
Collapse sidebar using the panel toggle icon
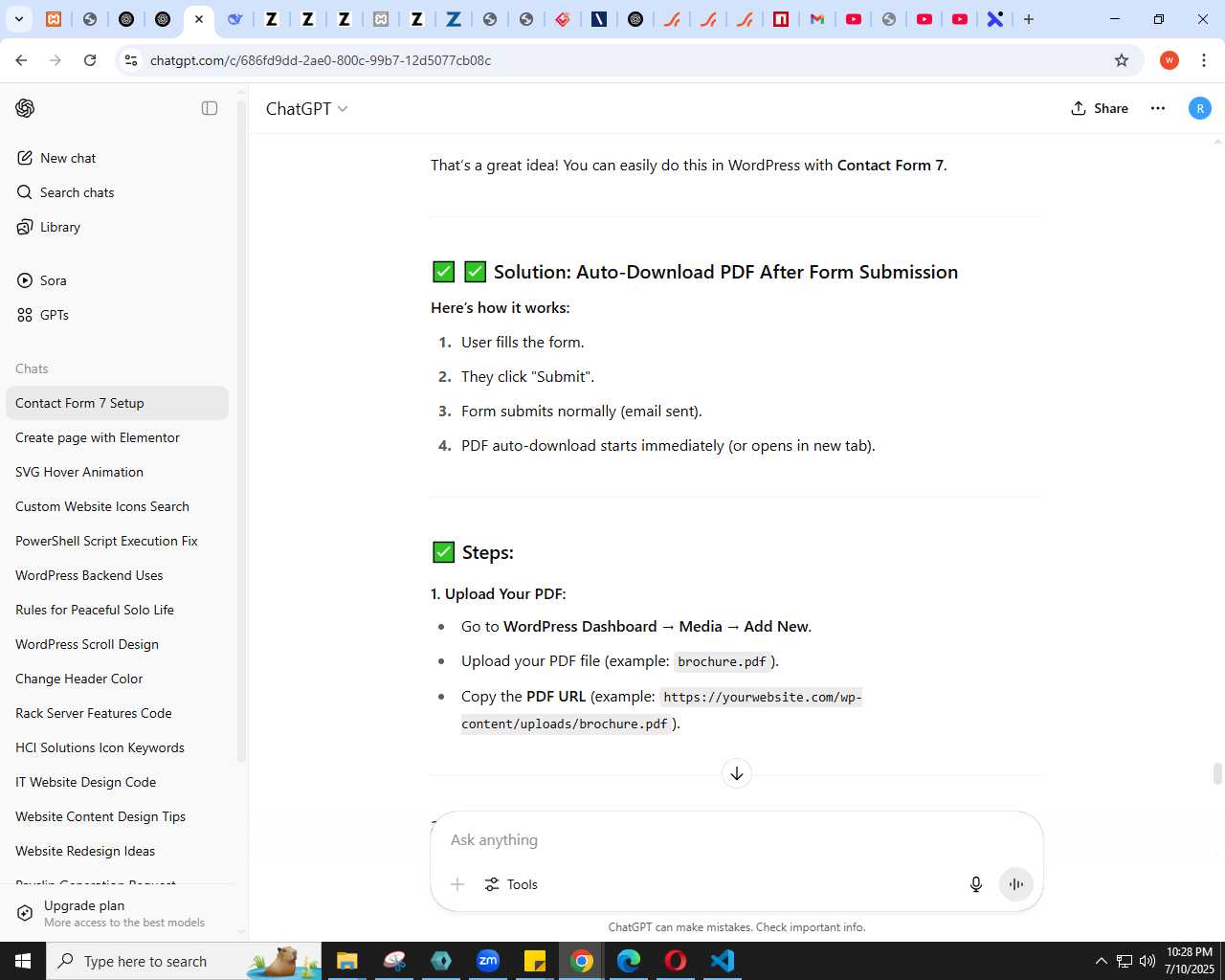click(x=210, y=108)
